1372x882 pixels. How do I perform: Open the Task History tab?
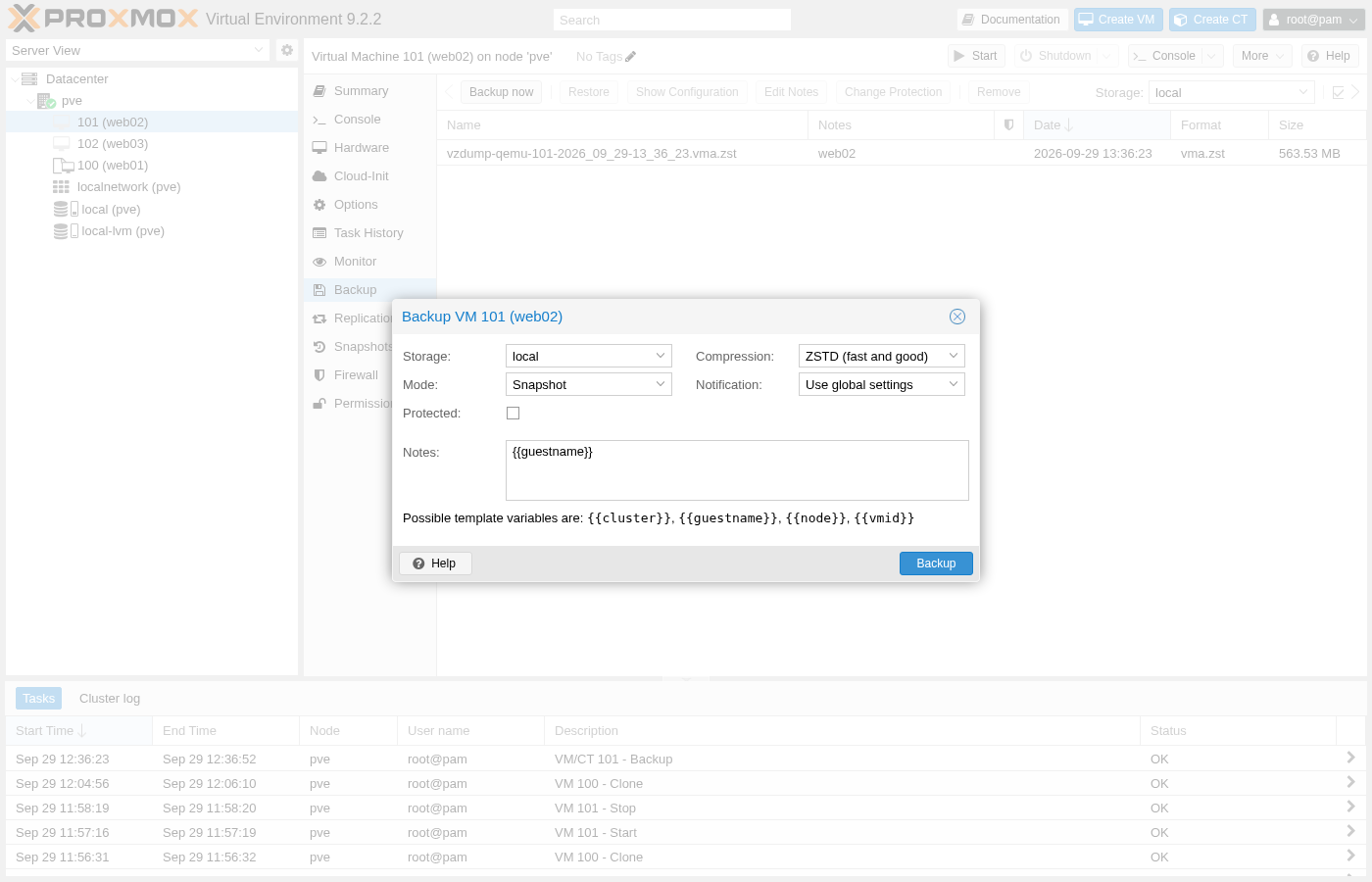tap(370, 233)
